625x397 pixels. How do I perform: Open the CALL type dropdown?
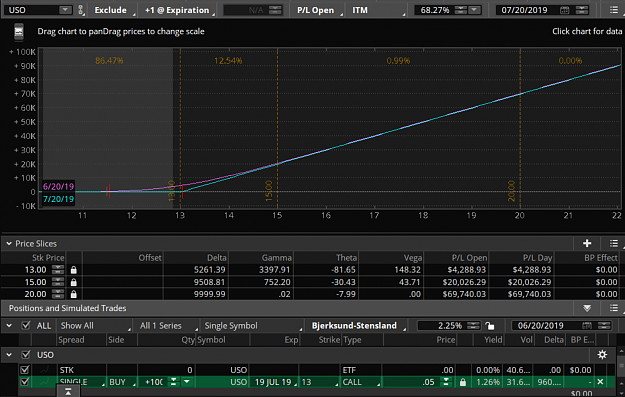361,382
